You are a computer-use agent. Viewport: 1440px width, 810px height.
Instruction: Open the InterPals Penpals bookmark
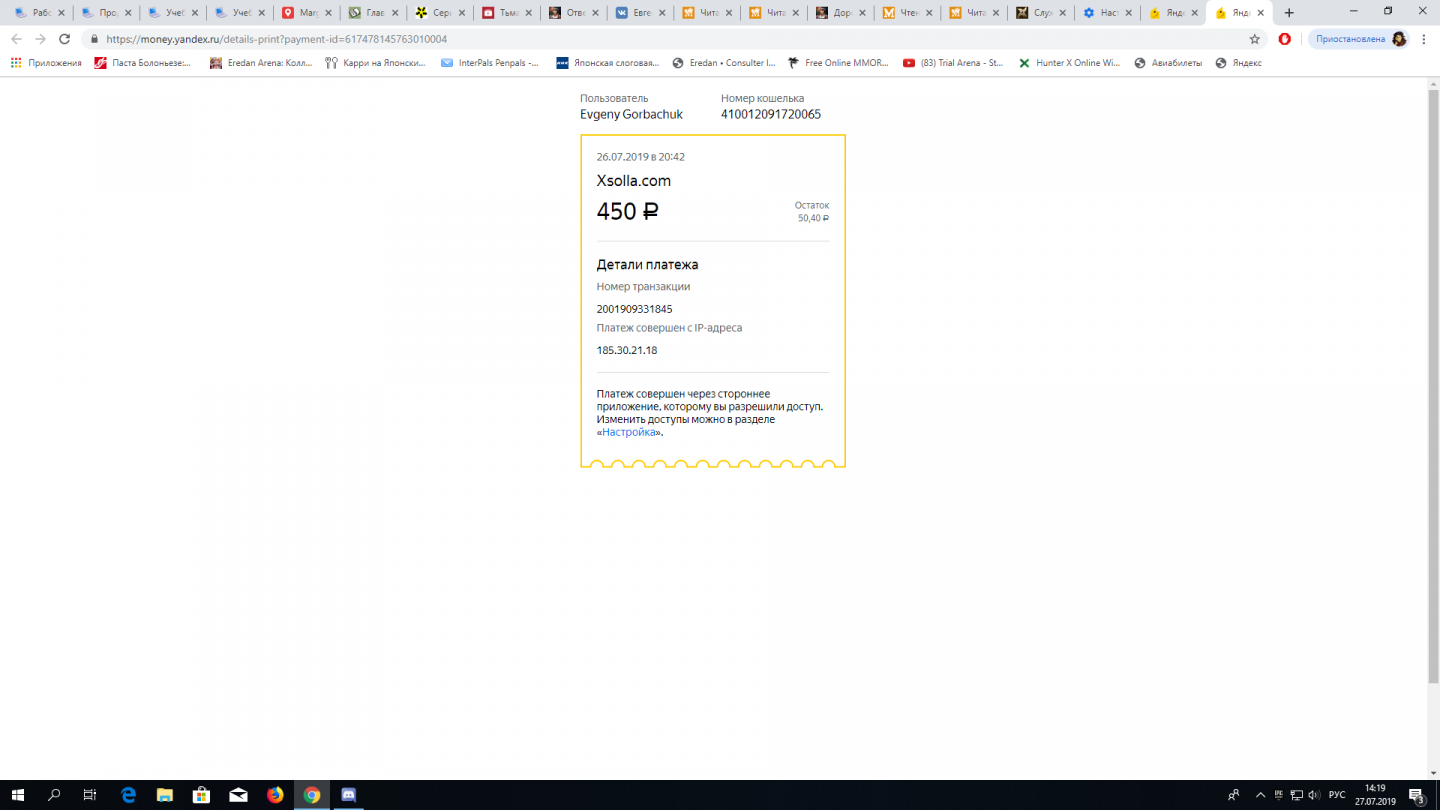(490, 63)
